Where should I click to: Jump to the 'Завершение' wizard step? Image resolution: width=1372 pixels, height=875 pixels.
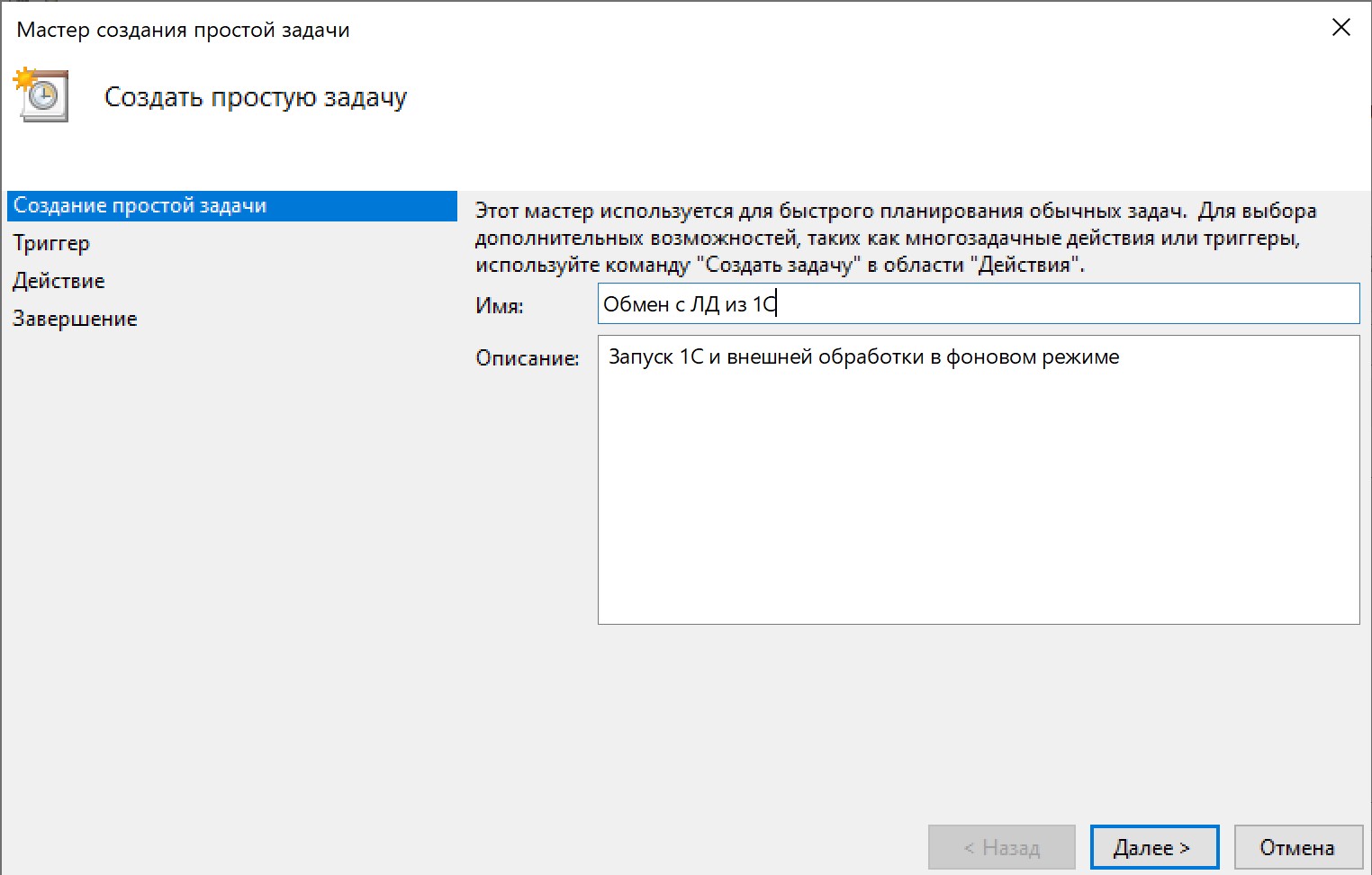pos(75,320)
